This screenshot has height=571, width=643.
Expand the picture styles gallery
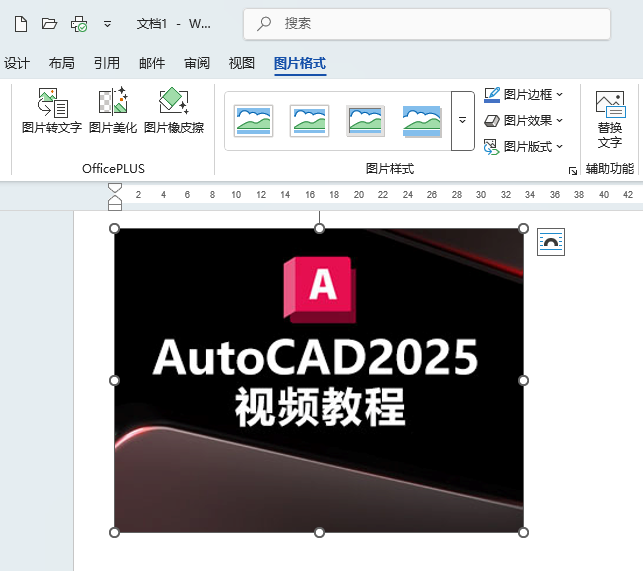coord(463,121)
